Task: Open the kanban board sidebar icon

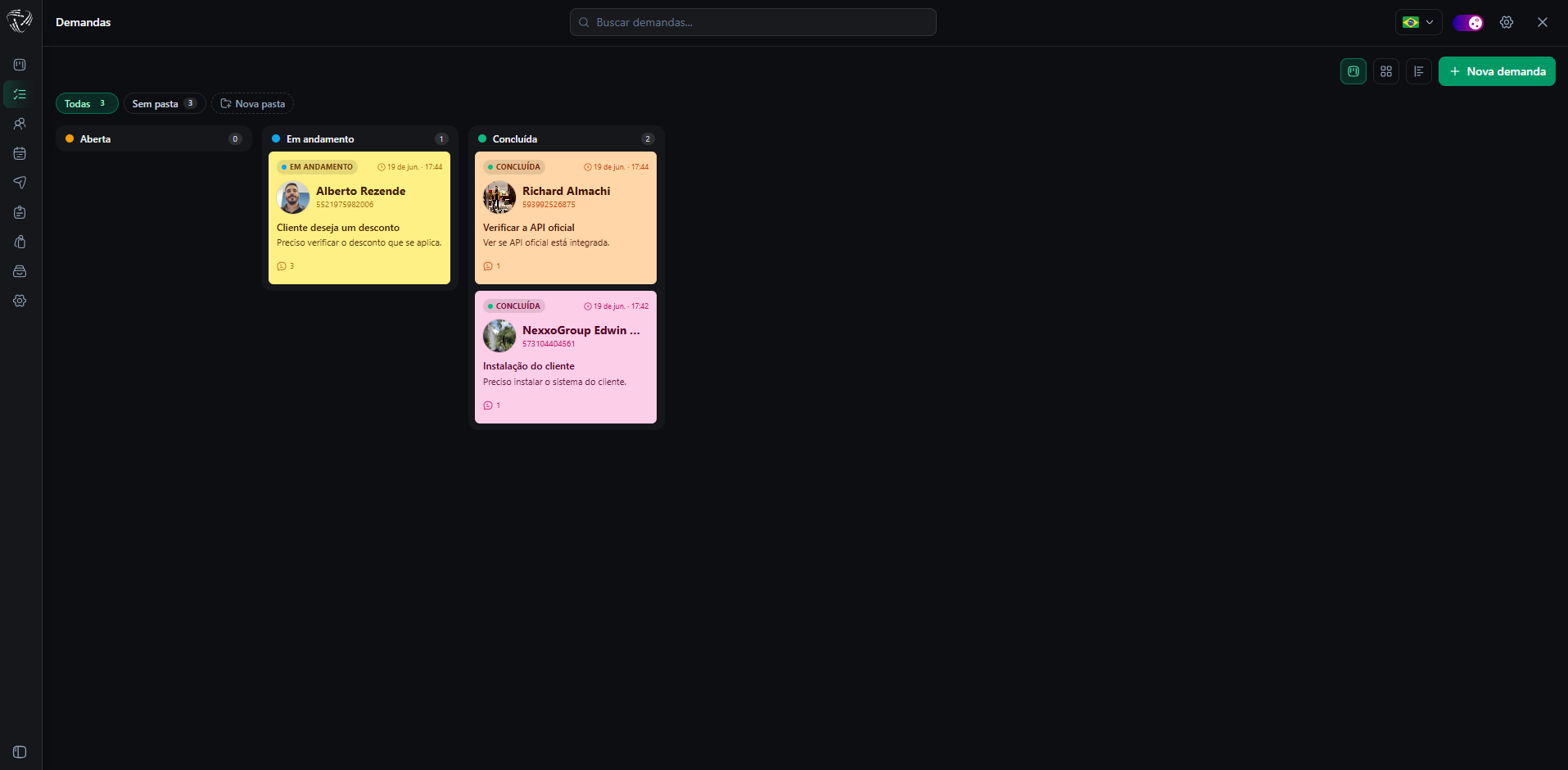Action: pos(20,65)
